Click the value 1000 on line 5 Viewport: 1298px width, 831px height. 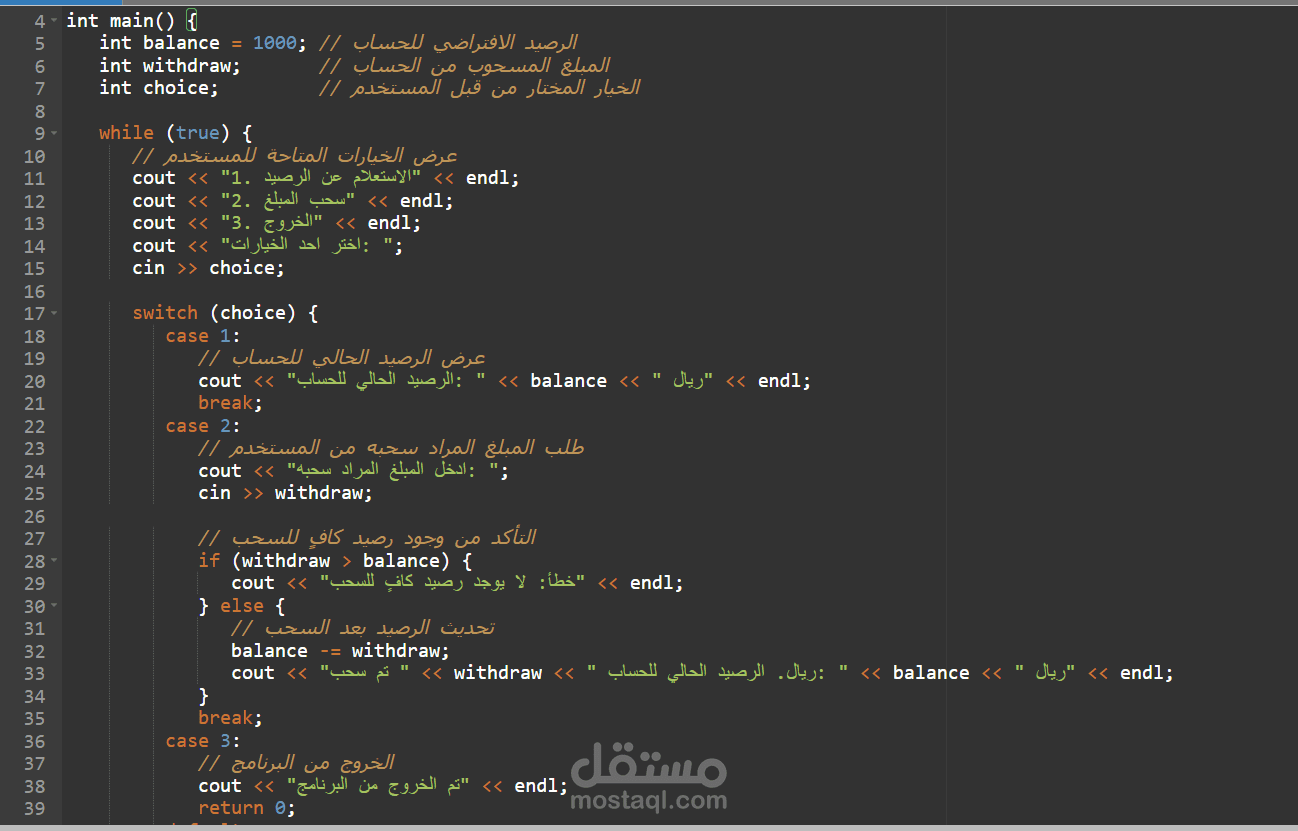274,43
